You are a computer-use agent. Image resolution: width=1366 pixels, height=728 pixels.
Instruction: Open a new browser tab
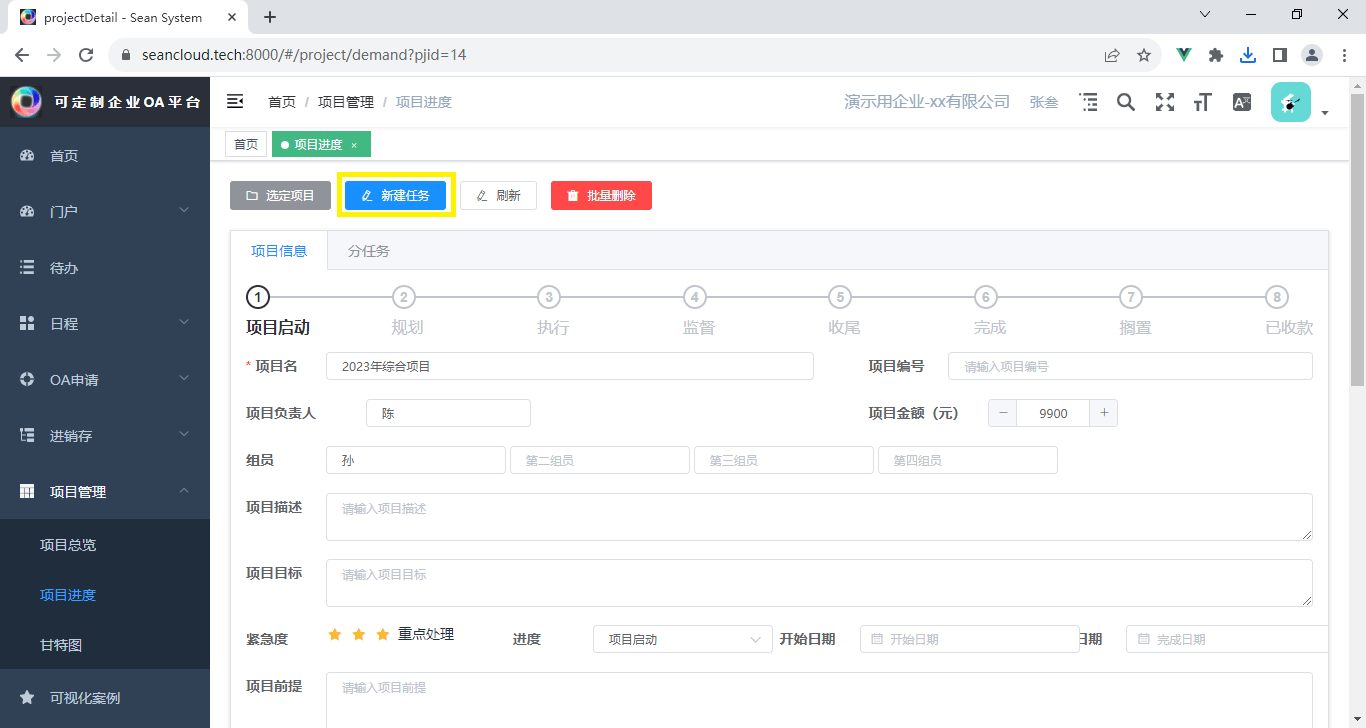tap(270, 17)
